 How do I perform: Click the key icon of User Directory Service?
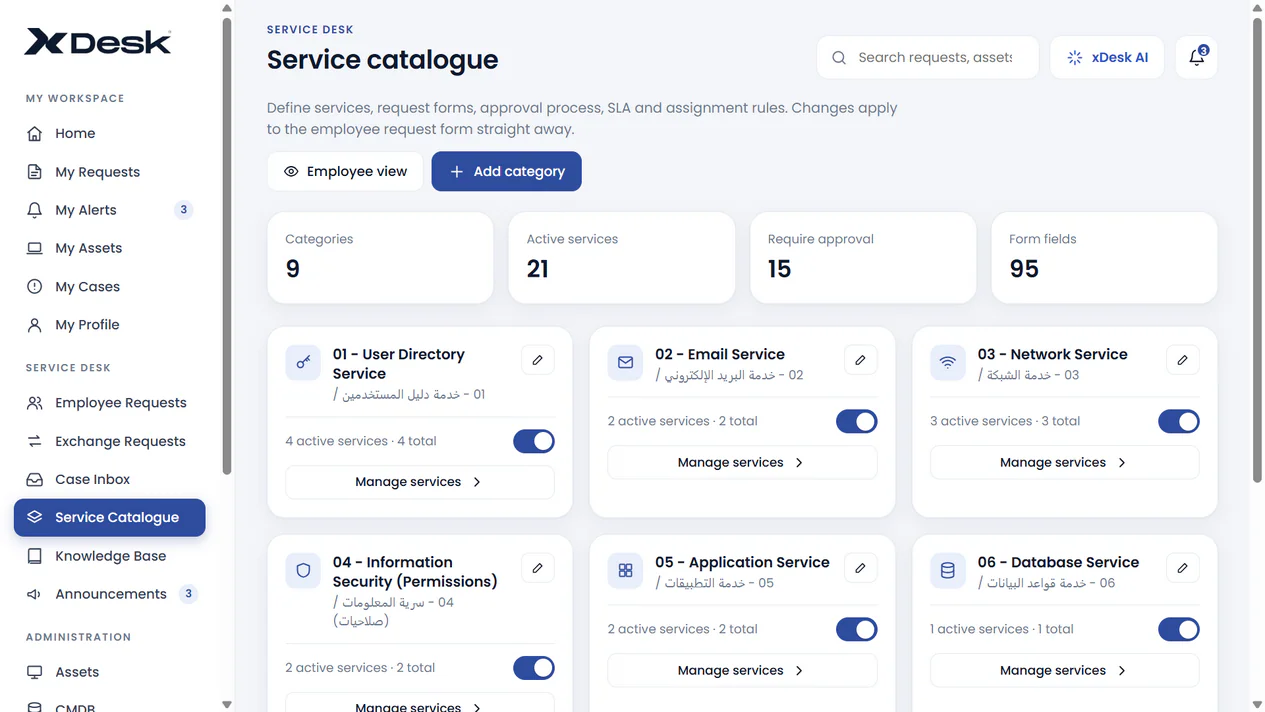coord(303,362)
